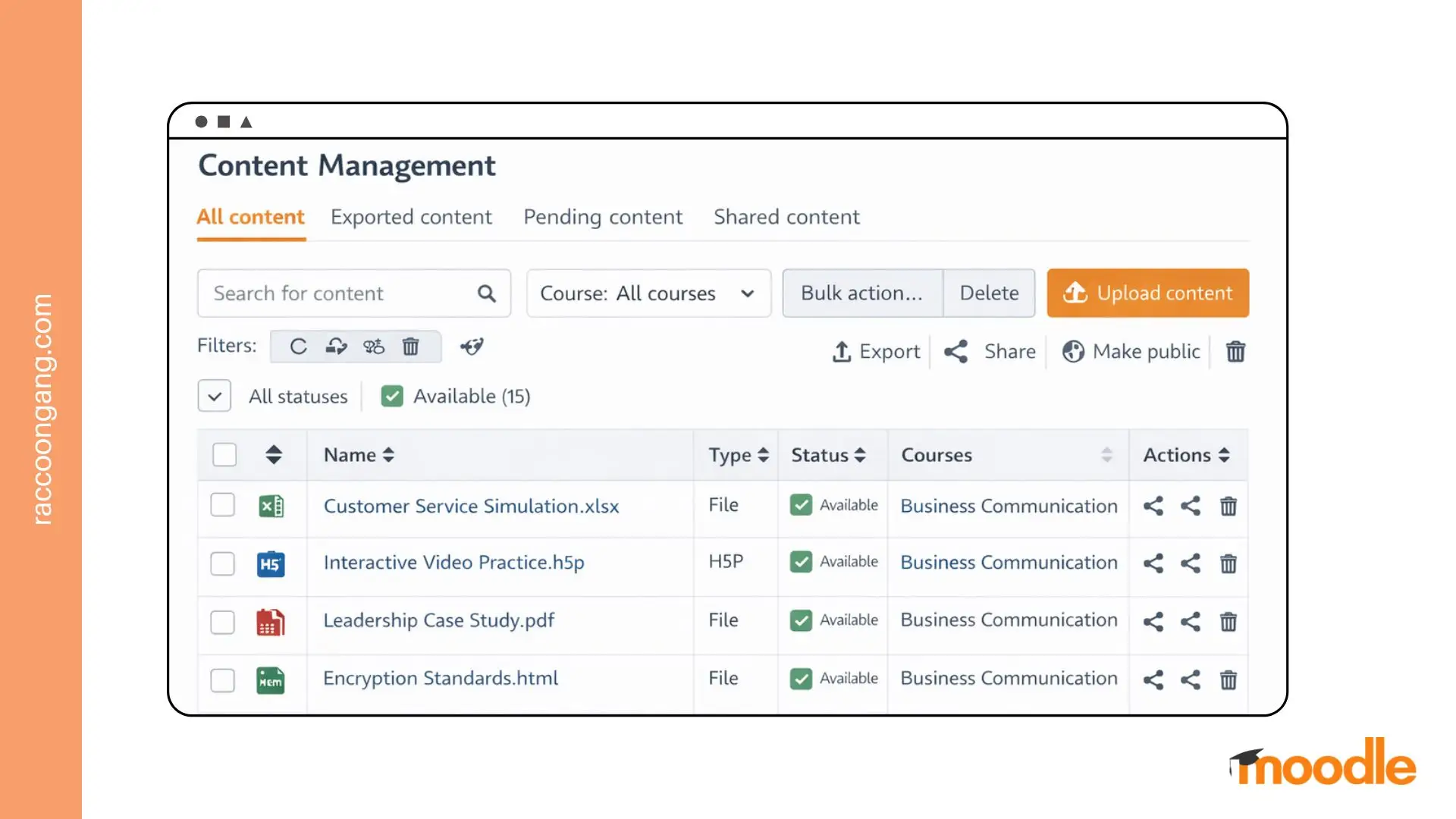
Task: Switch to the Pending content tab
Action: (602, 217)
